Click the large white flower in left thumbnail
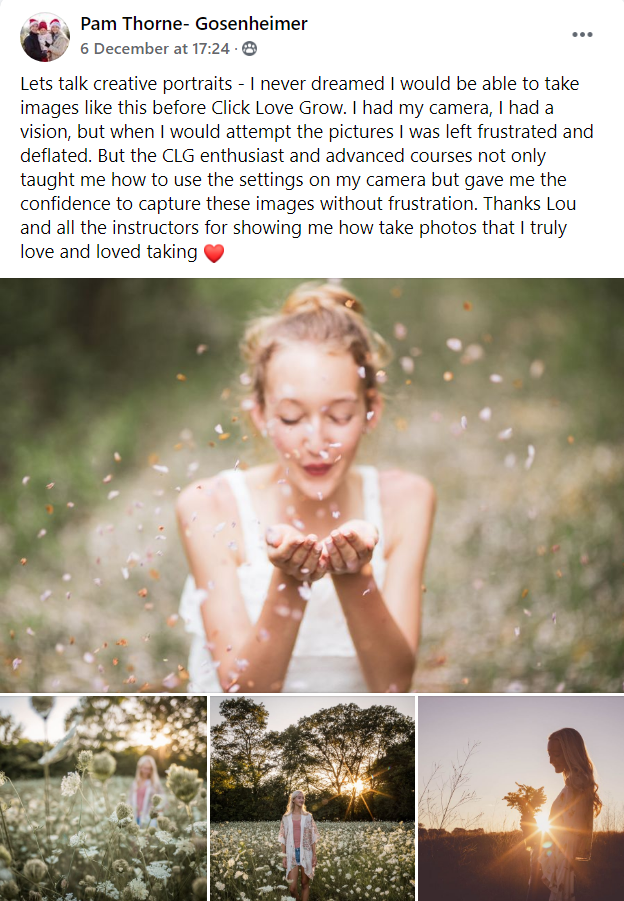The image size is (624, 901). pos(70,783)
